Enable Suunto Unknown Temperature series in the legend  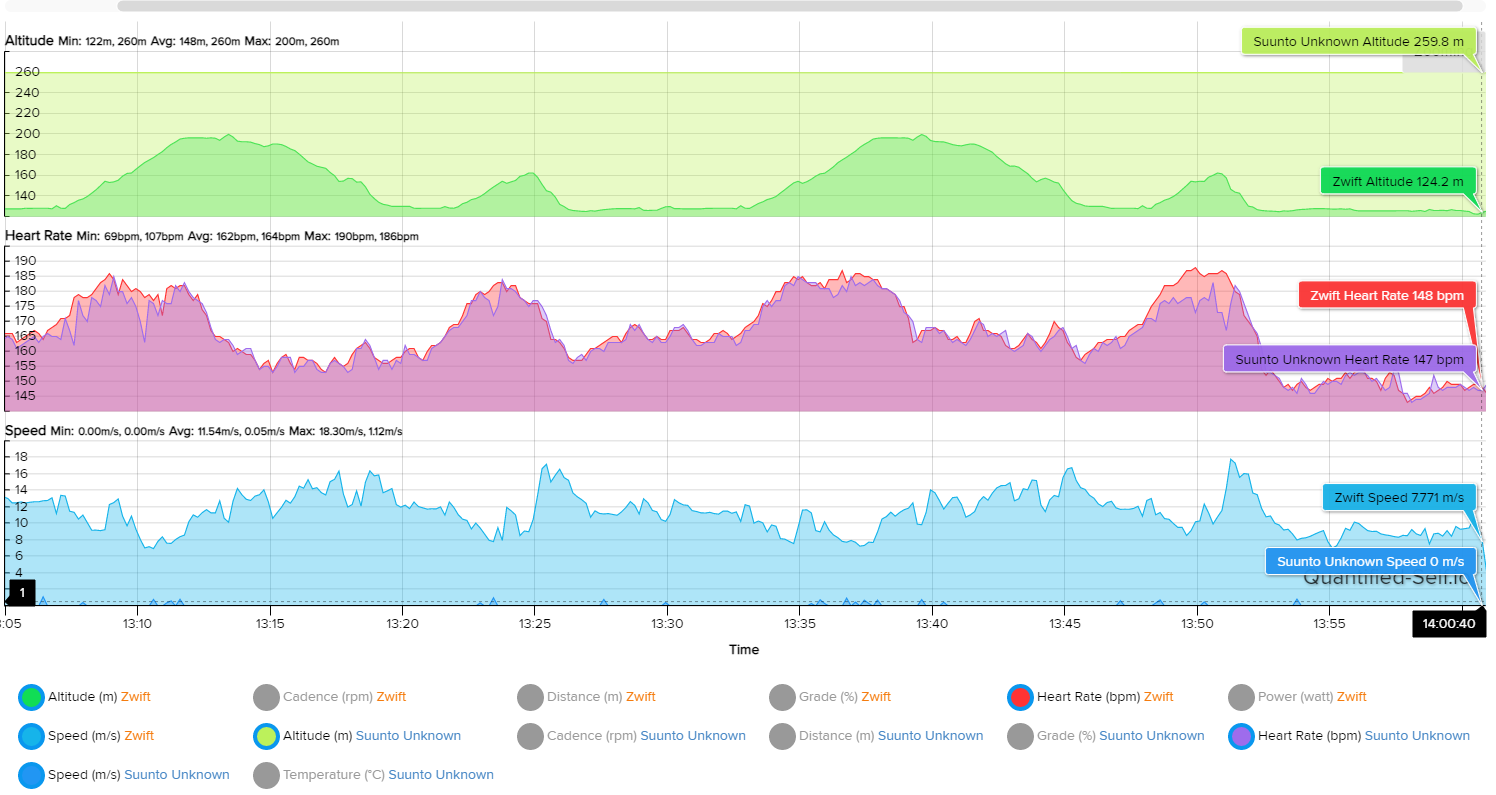(x=374, y=775)
